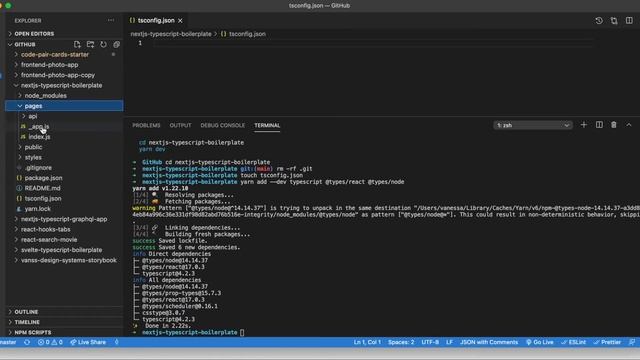Screen dimensions: 640x360
Task: Click the Ln 1, Col 1 cursor position
Action: pyautogui.click(x=367, y=342)
